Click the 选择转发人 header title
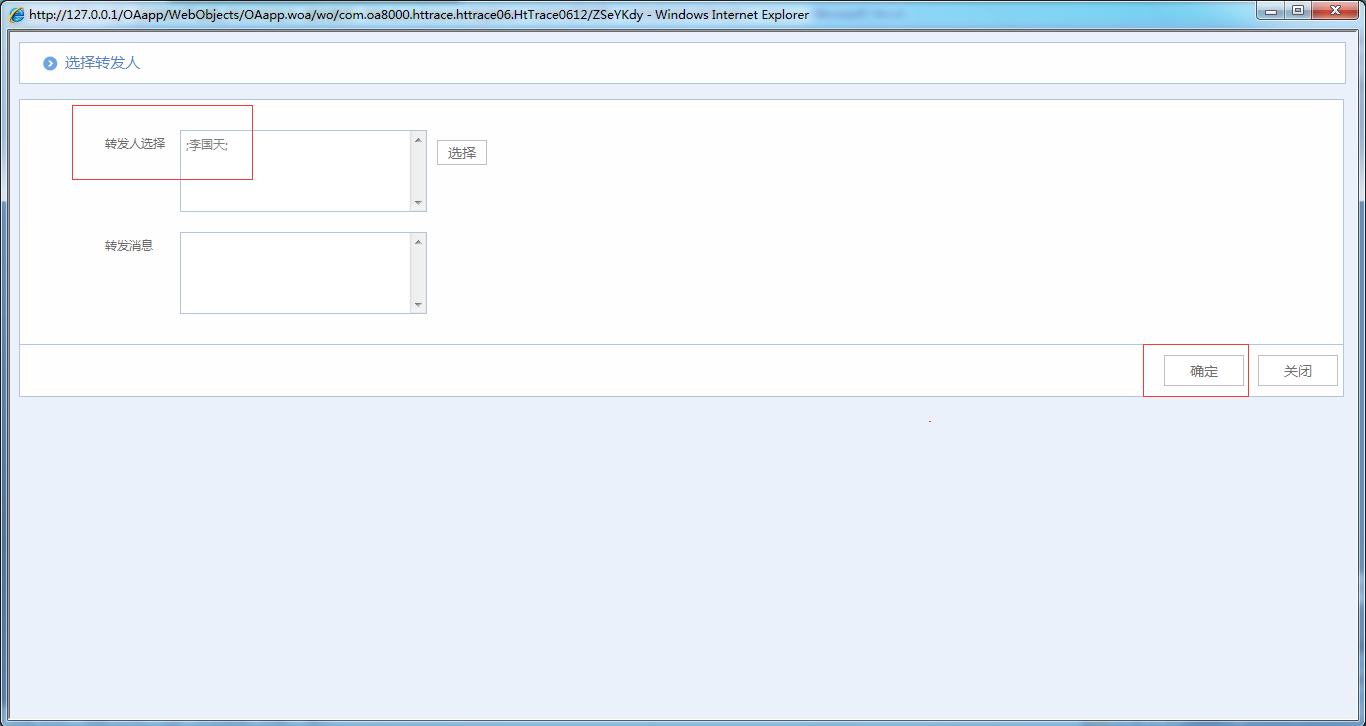This screenshot has height=726, width=1366. click(x=102, y=63)
